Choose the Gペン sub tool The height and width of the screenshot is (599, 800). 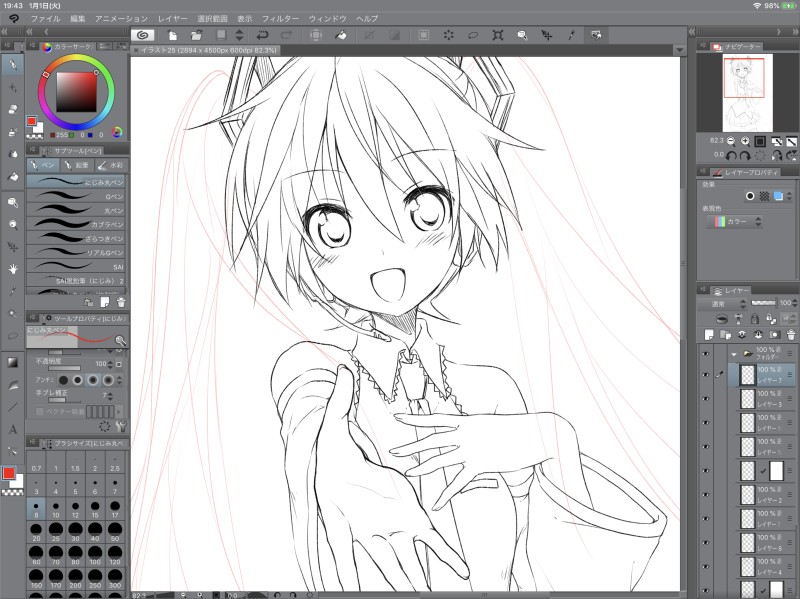point(77,196)
